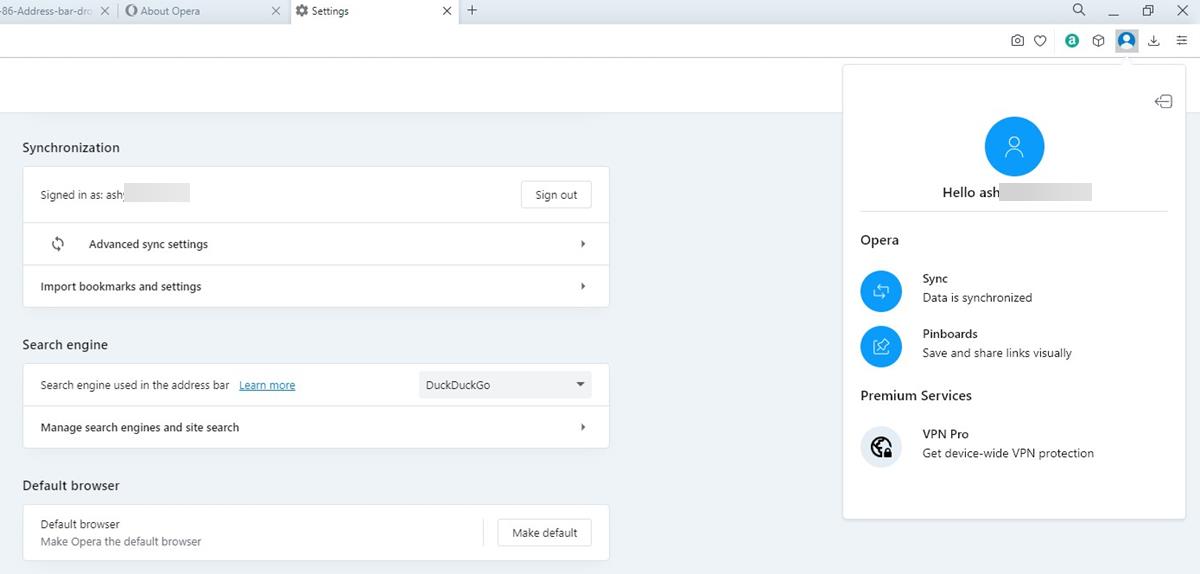
Task: Click the Default browser section heading
Action: tap(71, 485)
